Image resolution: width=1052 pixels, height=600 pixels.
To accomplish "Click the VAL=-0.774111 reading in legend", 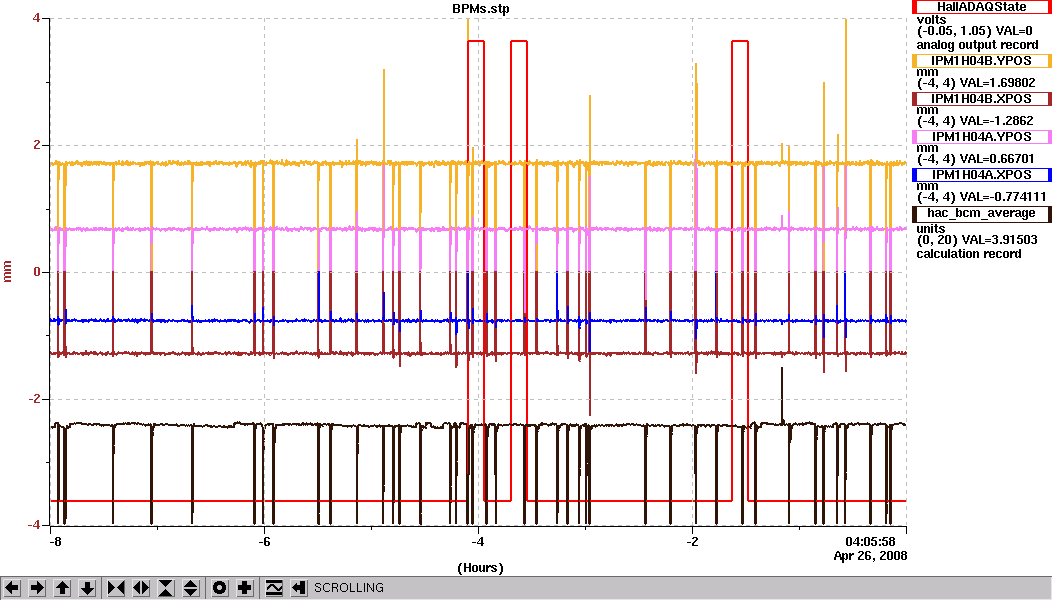I will tap(1003, 197).
